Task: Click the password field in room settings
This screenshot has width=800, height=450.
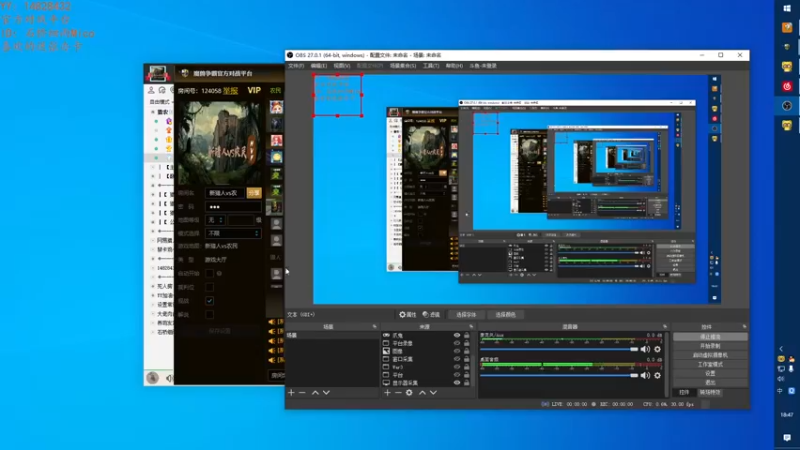Action: pyautogui.click(x=233, y=207)
